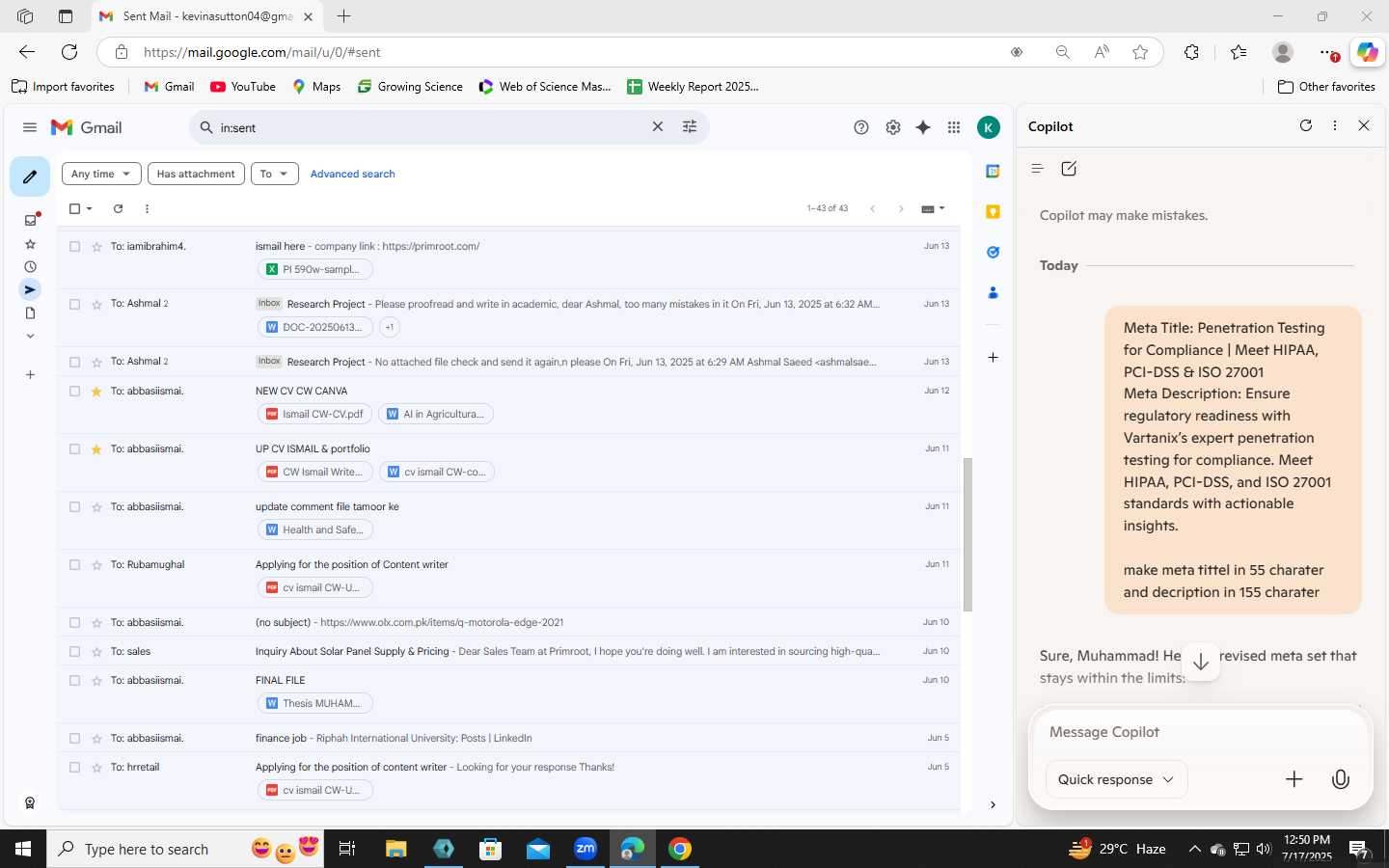
Task: Open the Ismail CW-CV.pdf attachment
Action: click(315, 414)
